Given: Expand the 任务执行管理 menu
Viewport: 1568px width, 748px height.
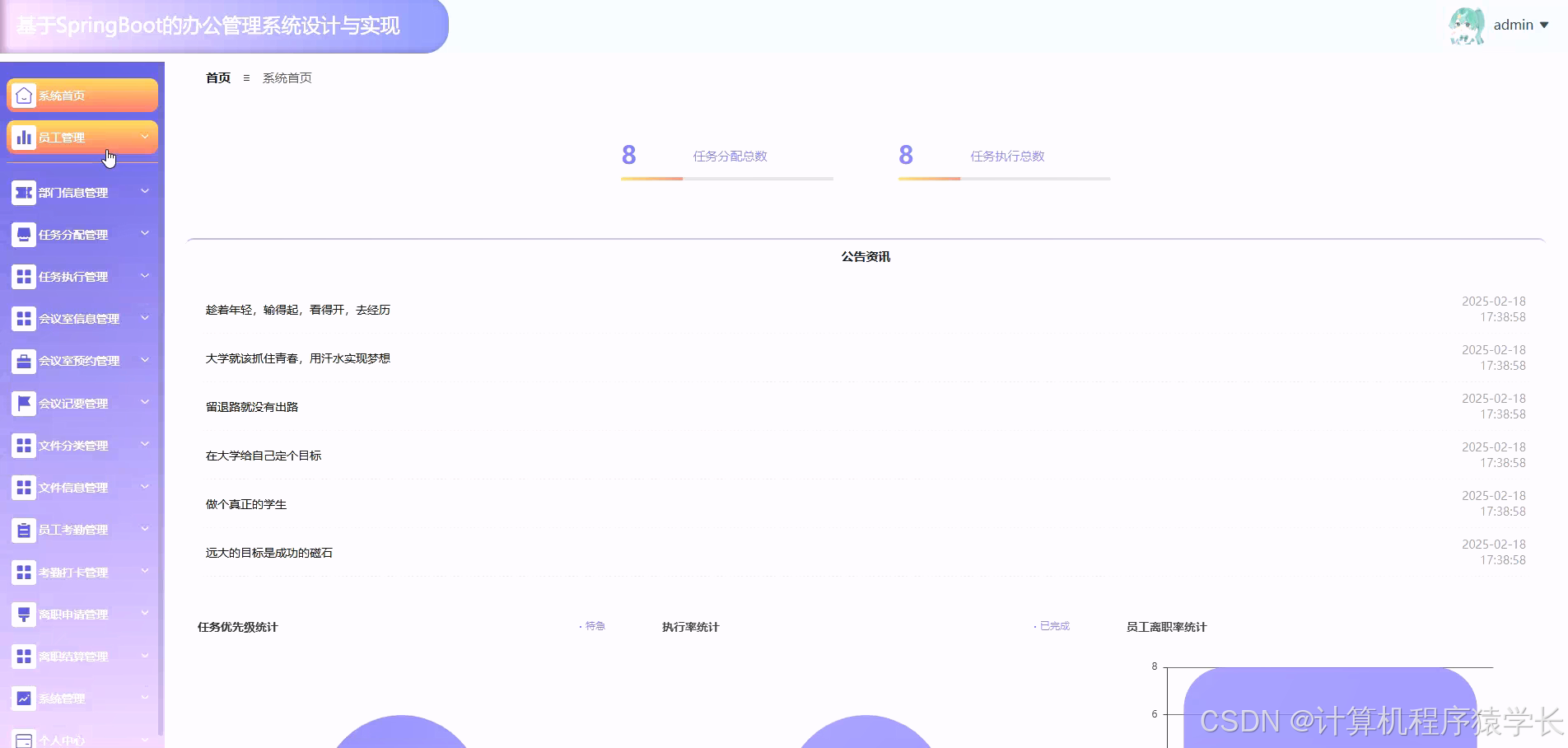Looking at the screenshot, I should 145,277.
